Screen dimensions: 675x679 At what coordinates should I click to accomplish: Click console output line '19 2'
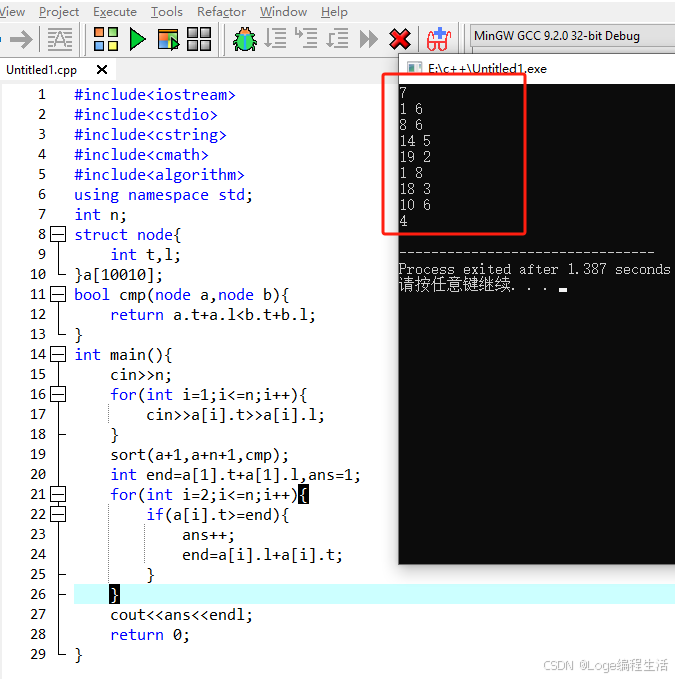pyautogui.click(x=415, y=157)
